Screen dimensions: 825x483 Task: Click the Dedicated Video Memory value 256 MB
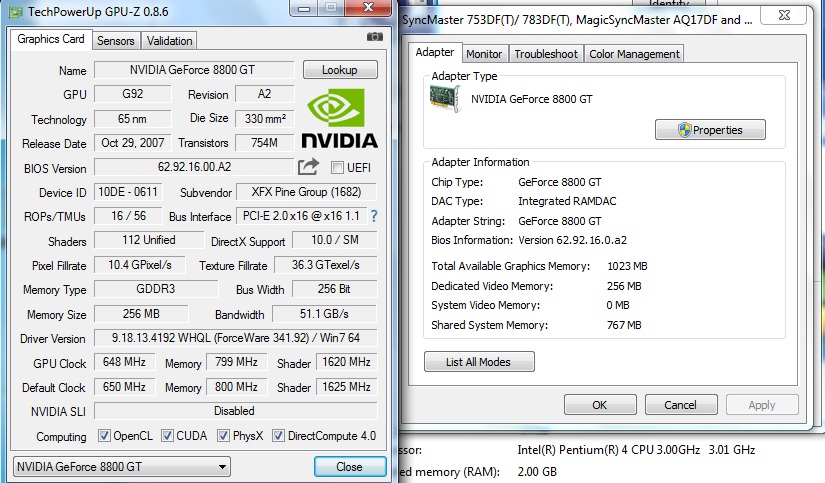tap(624, 286)
